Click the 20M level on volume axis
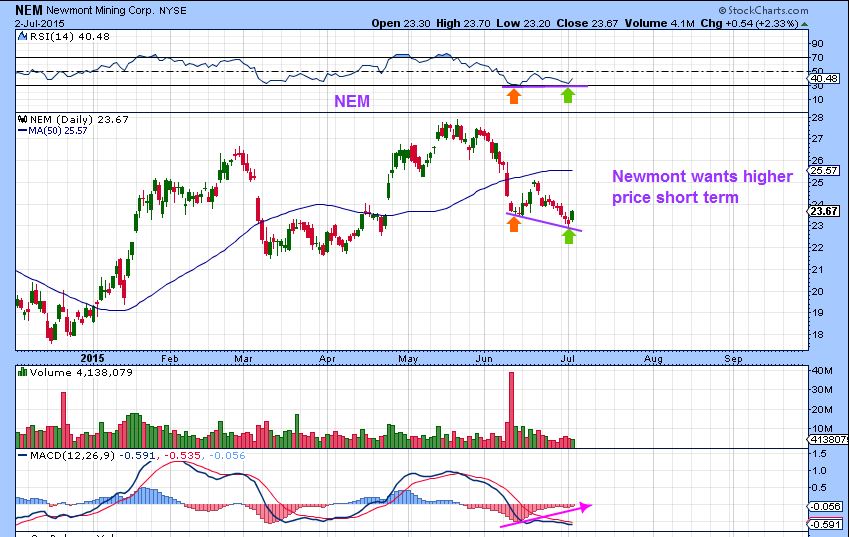Screen dimensions: 849x537 (822, 409)
